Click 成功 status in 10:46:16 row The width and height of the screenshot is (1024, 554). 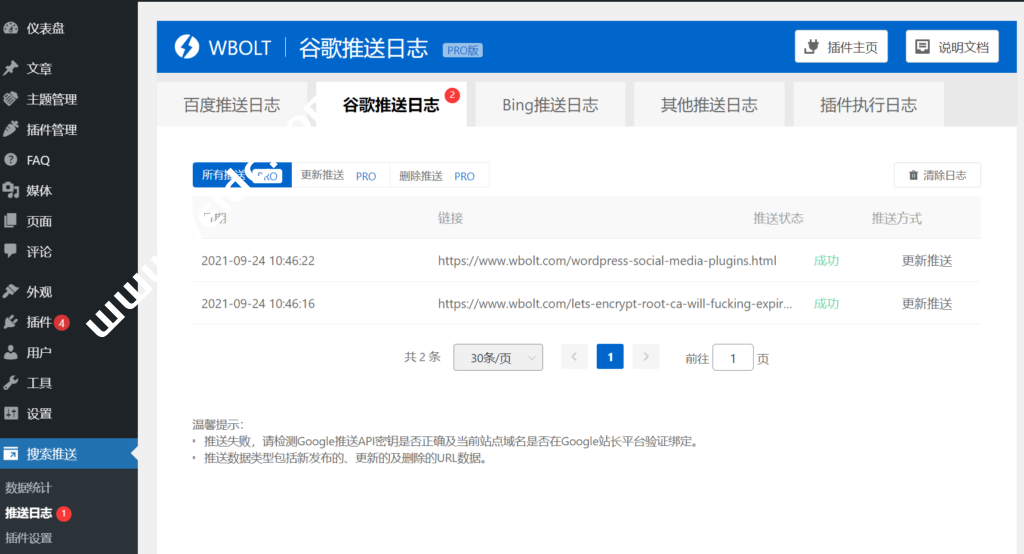point(826,304)
